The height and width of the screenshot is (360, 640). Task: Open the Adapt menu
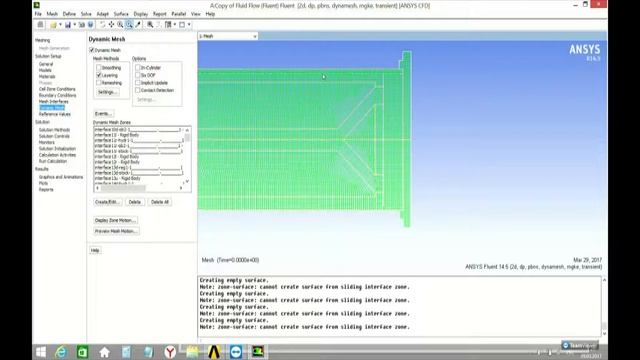(x=102, y=14)
